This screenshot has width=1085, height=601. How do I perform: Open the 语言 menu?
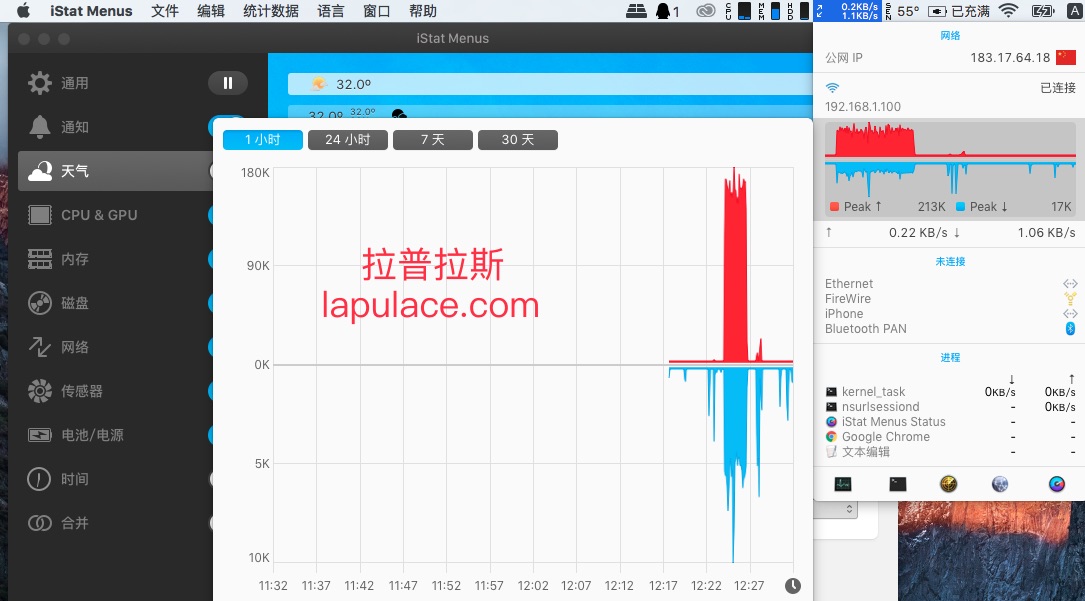click(x=330, y=11)
